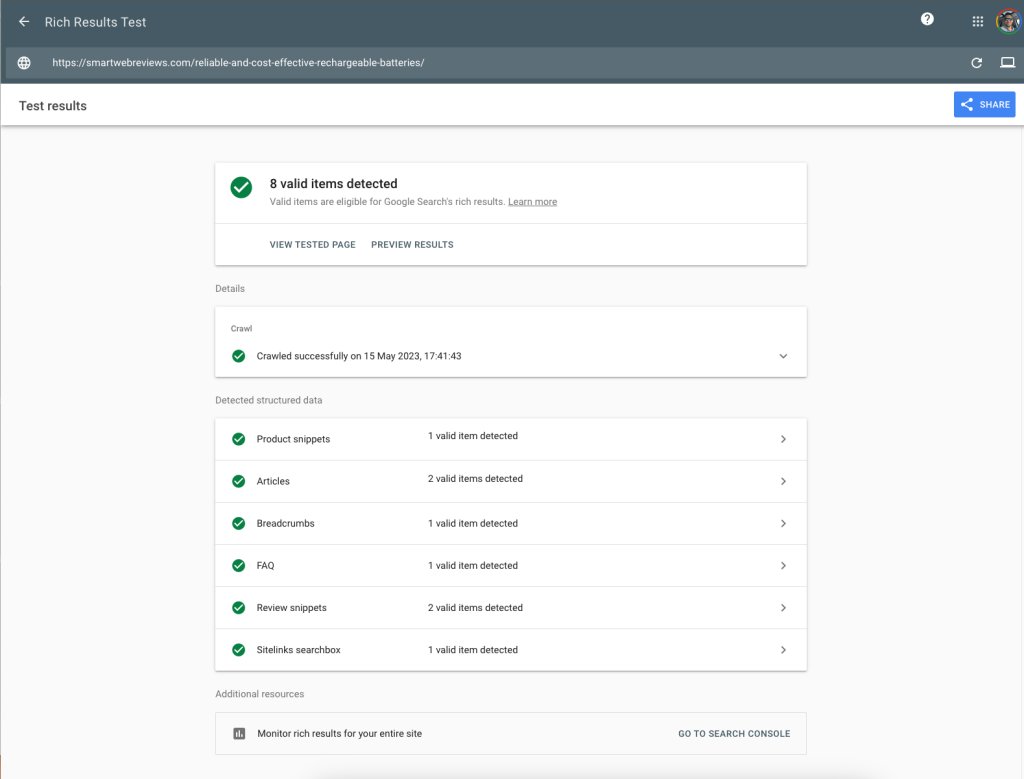Click the globe icon beside URL
1024x779 pixels.
click(24, 63)
